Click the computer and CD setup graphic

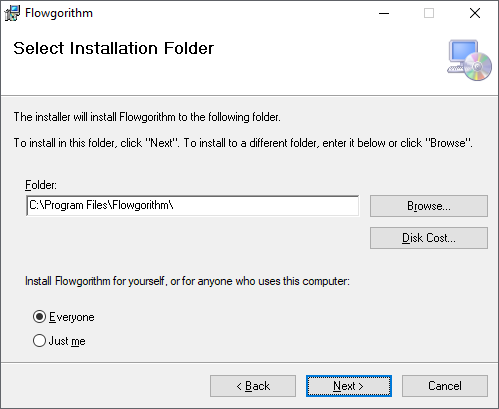coord(469,60)
